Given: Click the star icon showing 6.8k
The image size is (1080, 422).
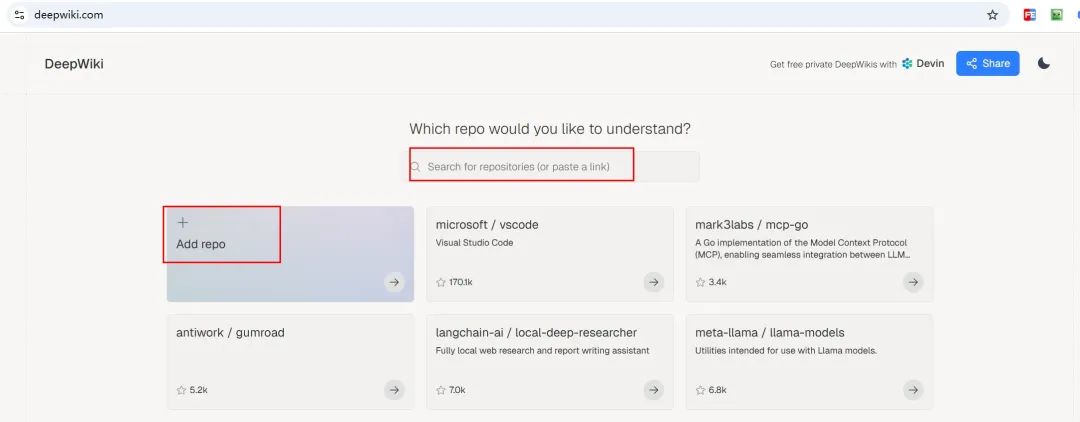Looking at the screenshot, I should [700, 390].
